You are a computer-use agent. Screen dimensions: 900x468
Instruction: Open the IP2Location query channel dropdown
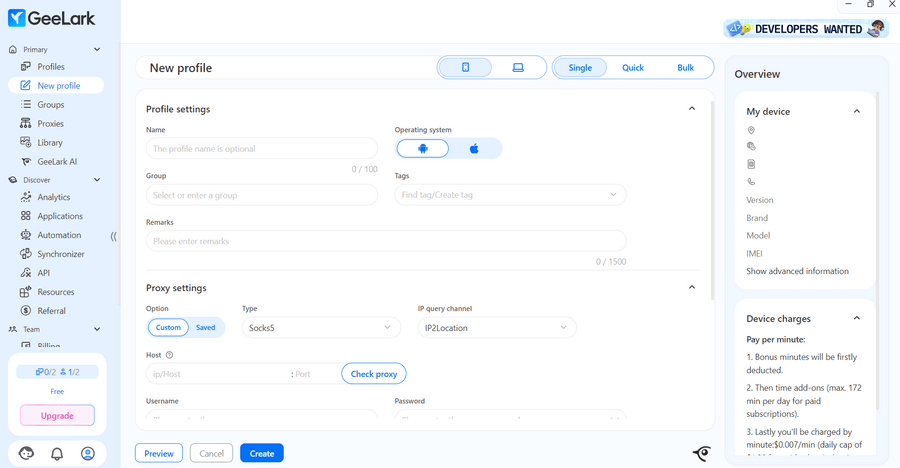[x=496, y=328]
